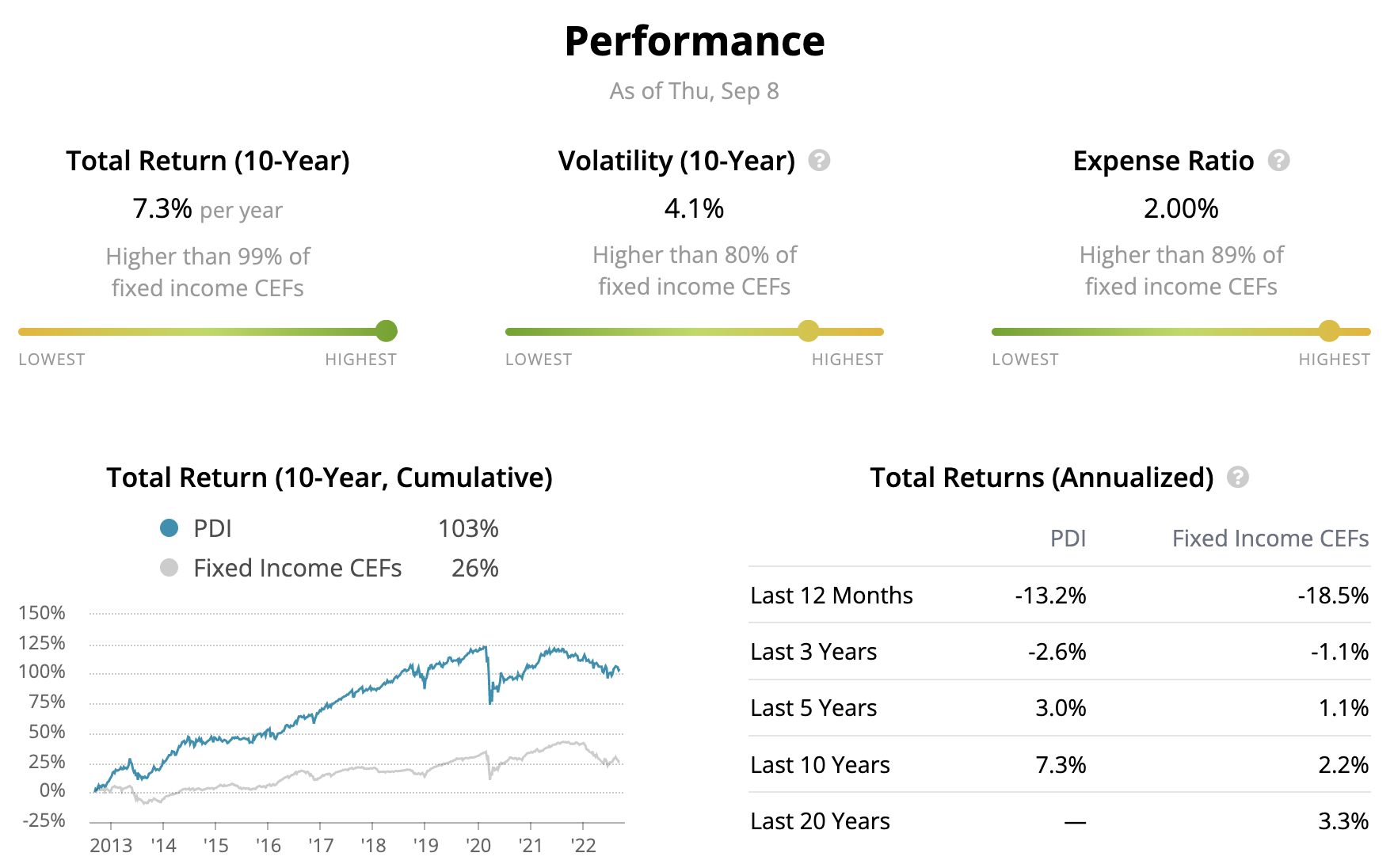Click the Total Return slider marker
Viewport: 1394px width, 868px height.
[386, 331]
